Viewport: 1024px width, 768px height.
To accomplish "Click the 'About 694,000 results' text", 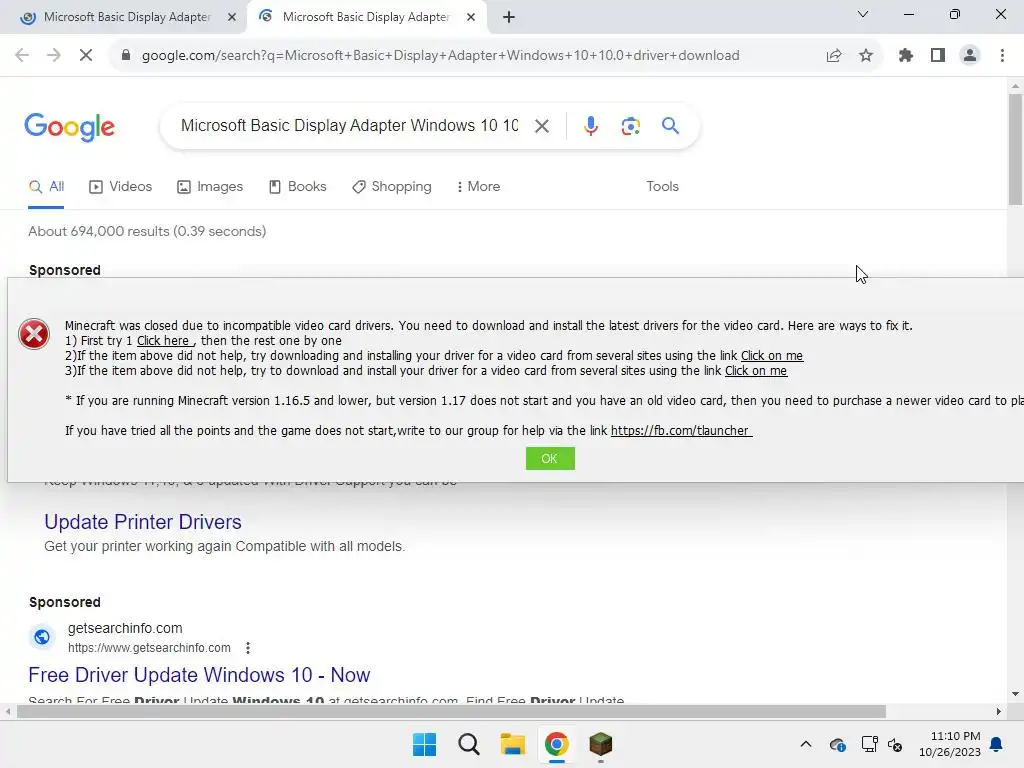I will pos(147,231).
